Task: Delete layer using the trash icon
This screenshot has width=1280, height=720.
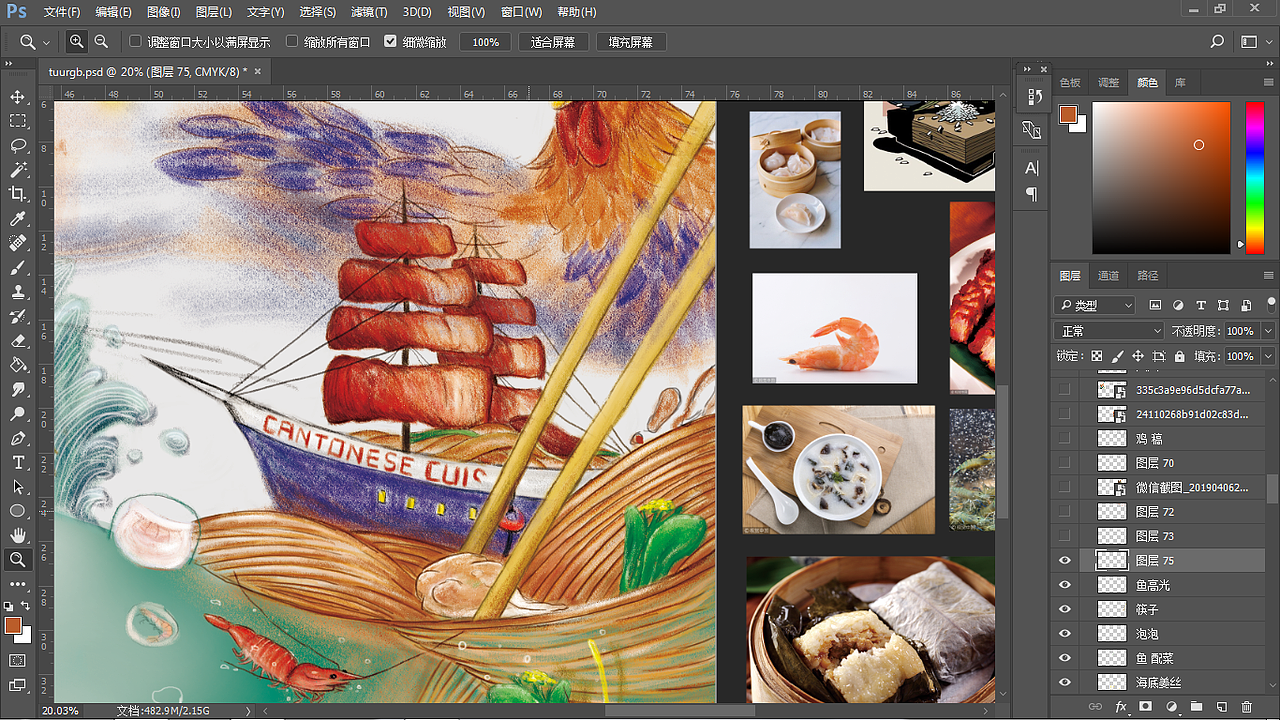Action: point(1246,707)
